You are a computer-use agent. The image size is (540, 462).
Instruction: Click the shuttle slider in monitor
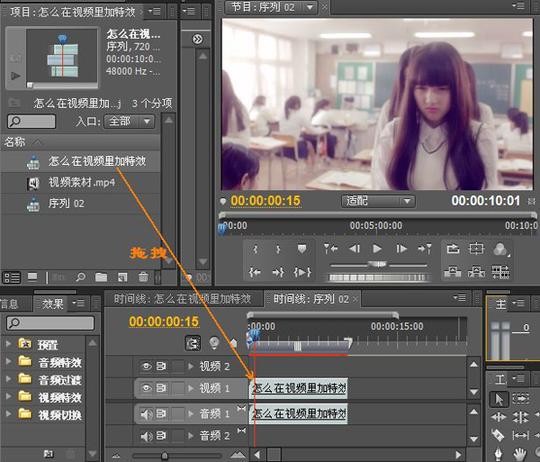(x=377, y=264)
